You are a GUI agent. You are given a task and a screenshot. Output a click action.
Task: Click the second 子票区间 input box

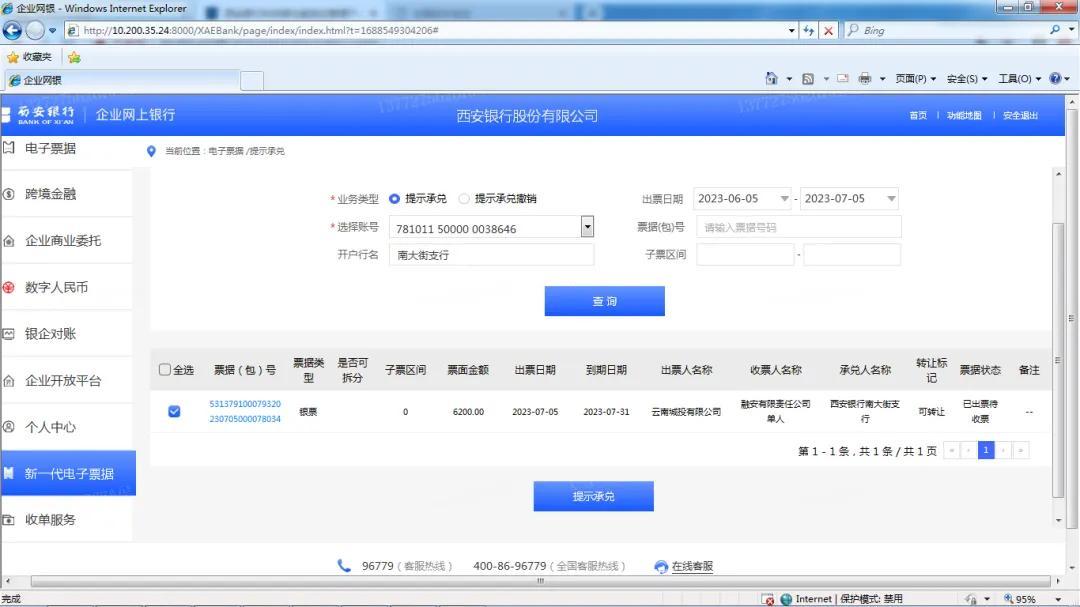pyautogui.click(x=851, y=254)
